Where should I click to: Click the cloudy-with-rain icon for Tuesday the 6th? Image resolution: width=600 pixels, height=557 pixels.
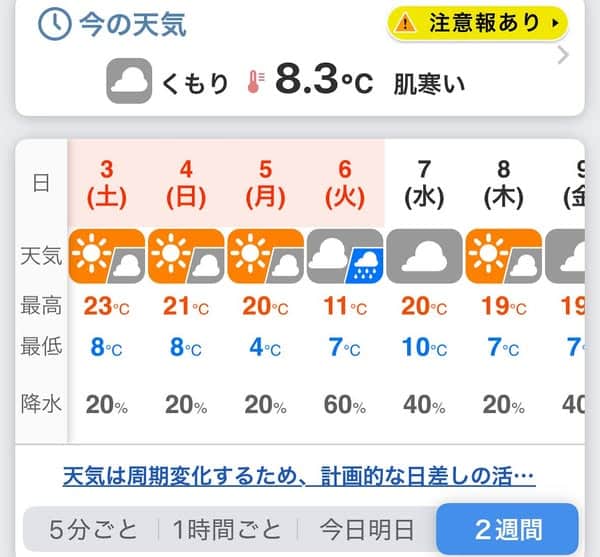pyautogui.click(x=345, y=256)
